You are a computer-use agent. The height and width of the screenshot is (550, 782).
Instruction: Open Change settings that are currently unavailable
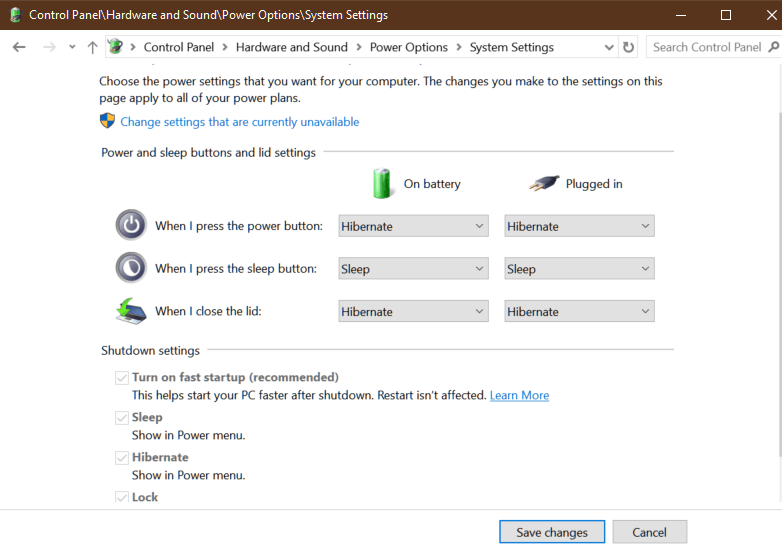click(x=240, y=122)
